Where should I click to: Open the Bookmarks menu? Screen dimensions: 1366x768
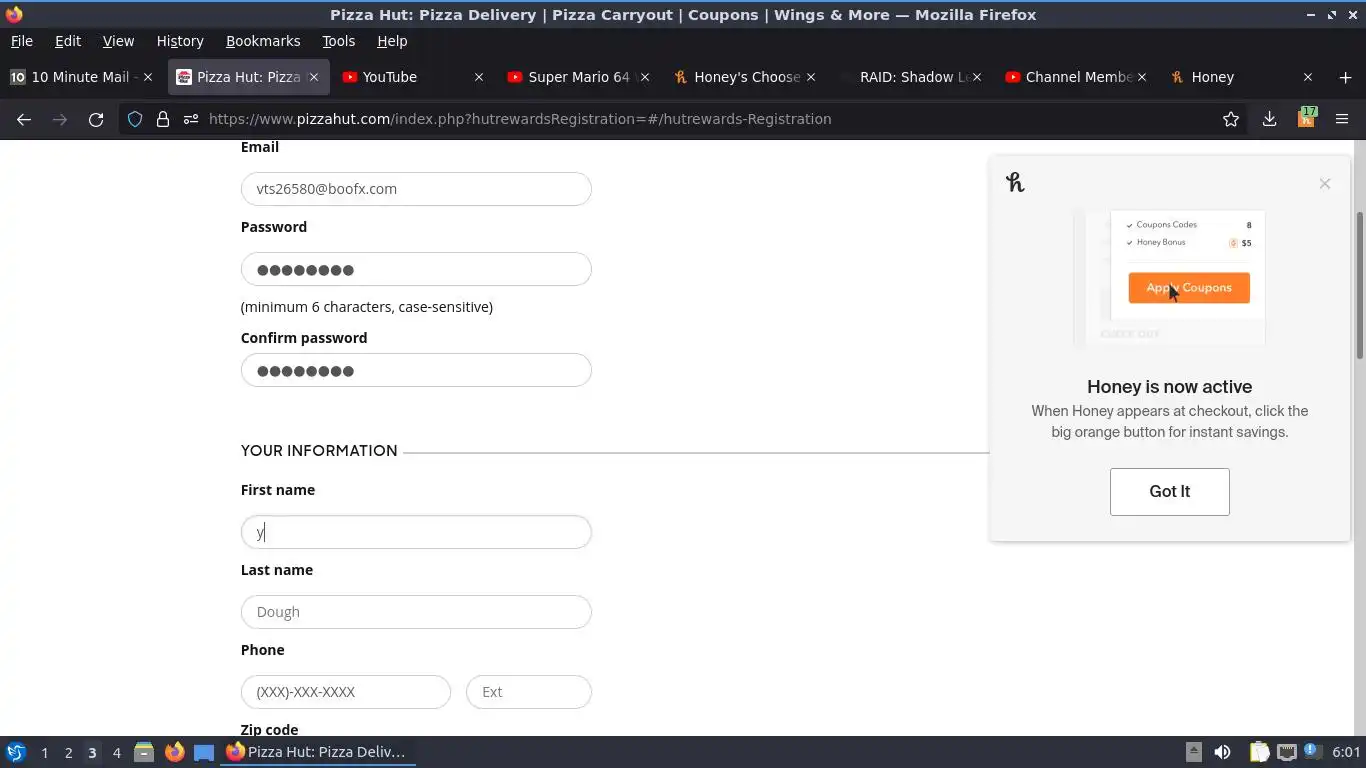(263, 41)
